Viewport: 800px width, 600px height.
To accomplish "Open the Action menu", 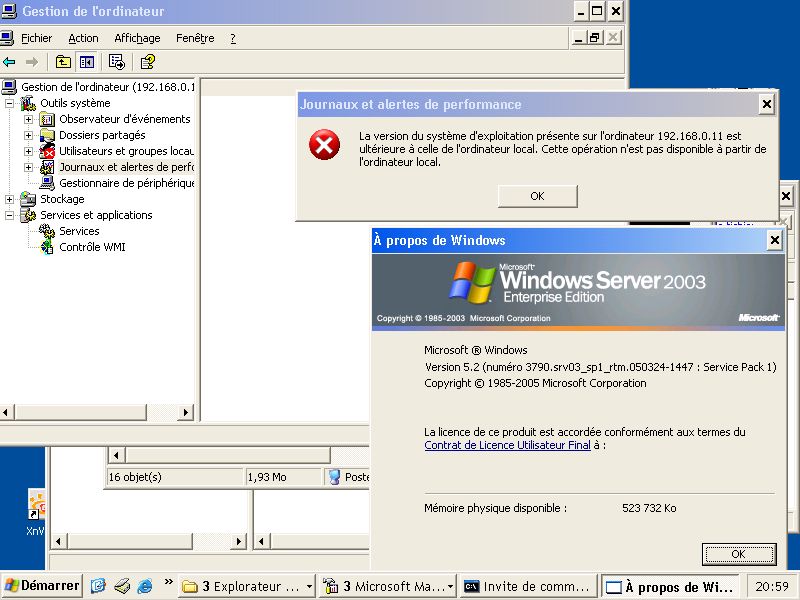I will tap(83, 38).
